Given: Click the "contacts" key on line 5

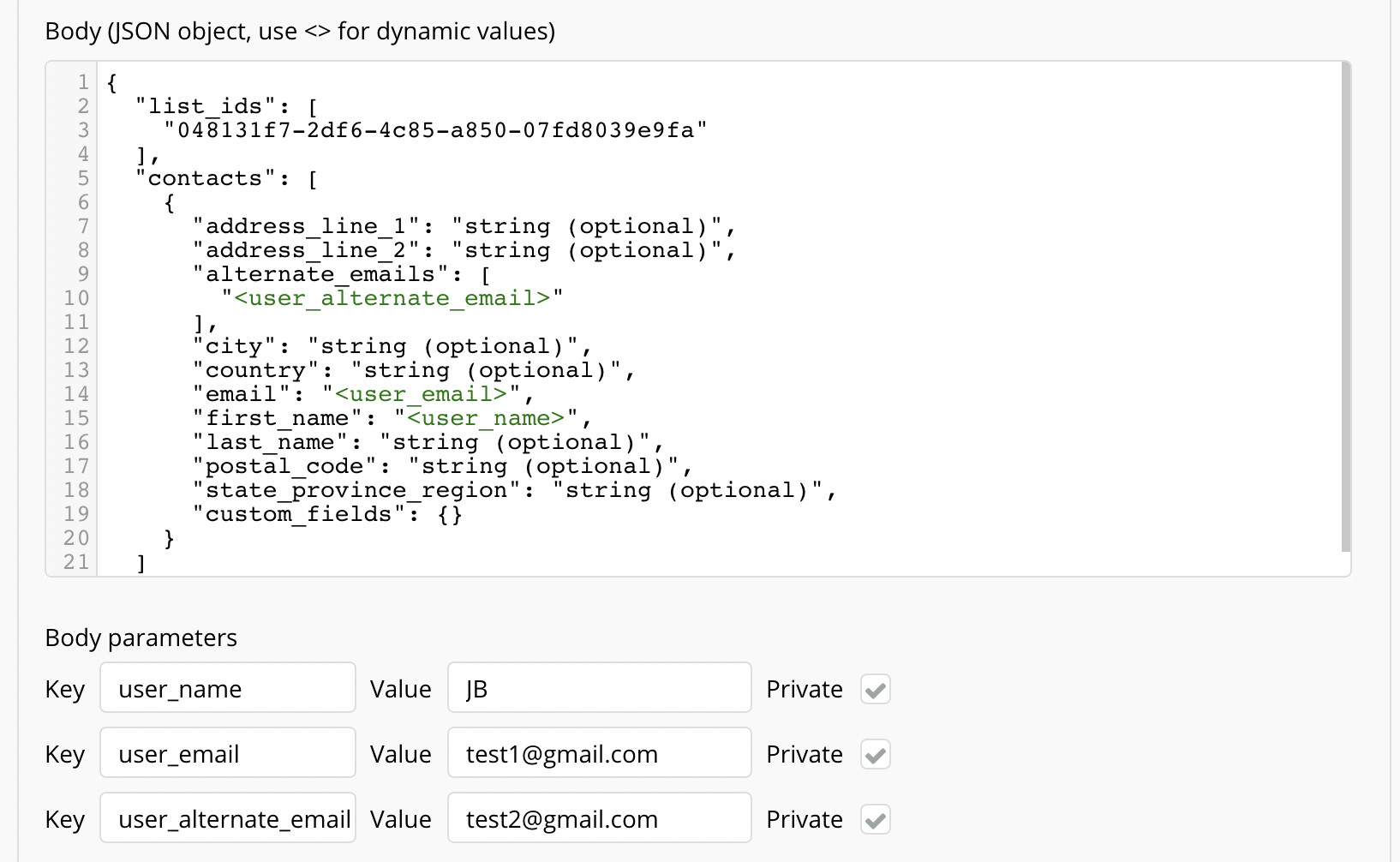Looking at the screenshot, I should point(205,178).
